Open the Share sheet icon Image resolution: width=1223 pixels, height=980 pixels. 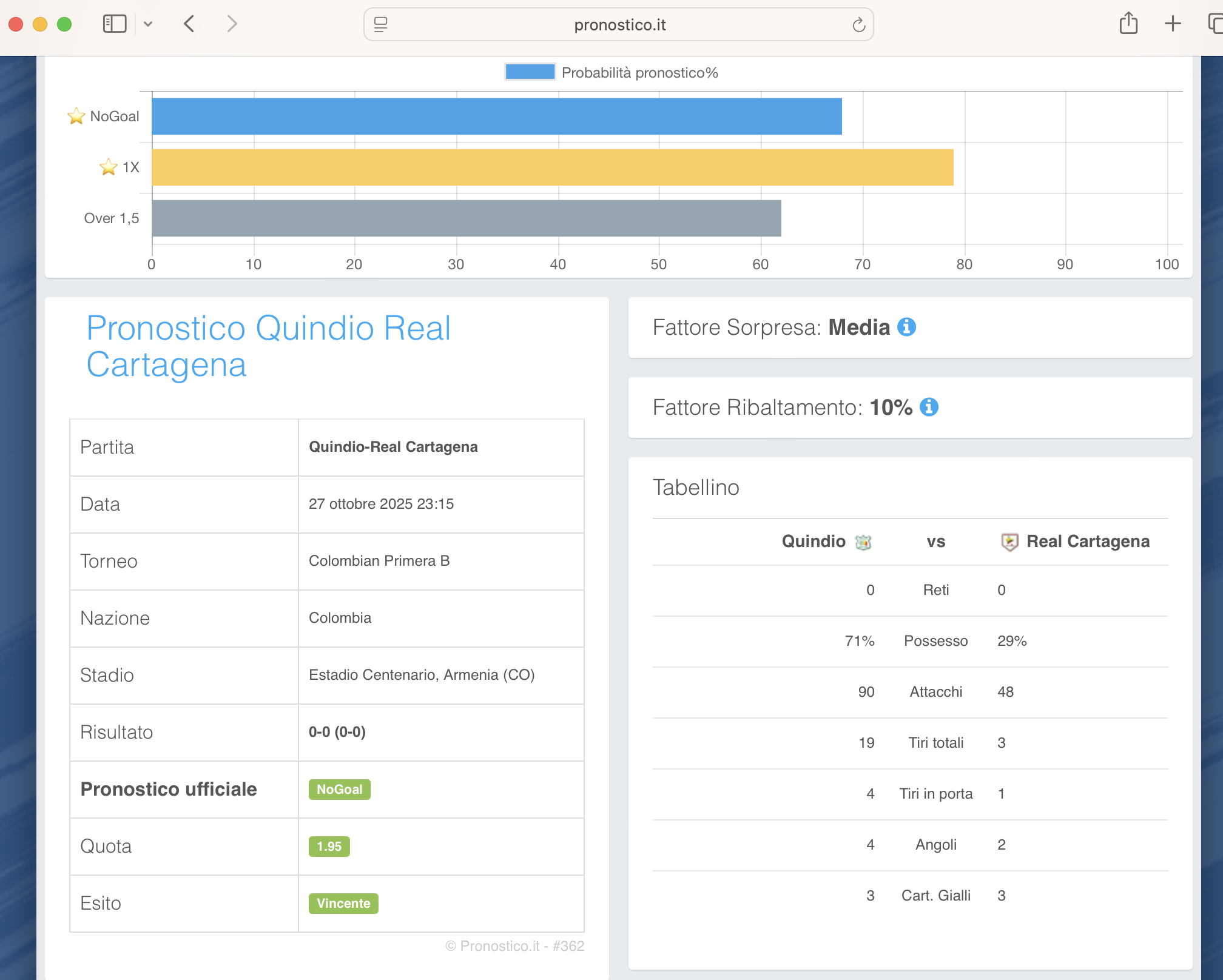[1128, 24]
